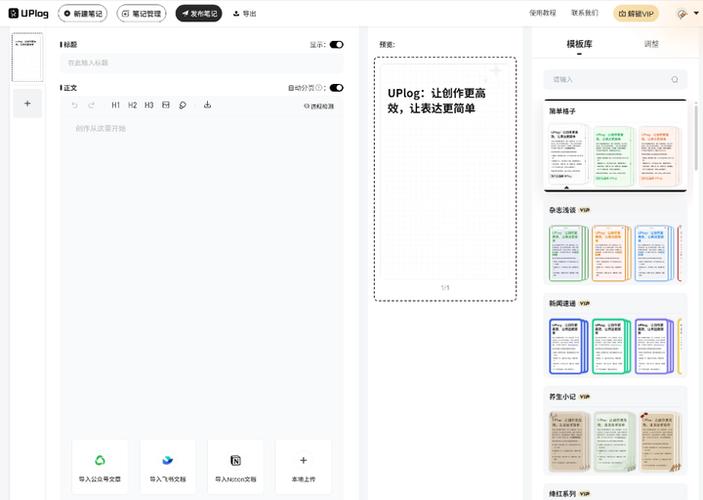Click the auto pagination help icon
This screenshot has height=500, width=703.
[x=319, y=88]
